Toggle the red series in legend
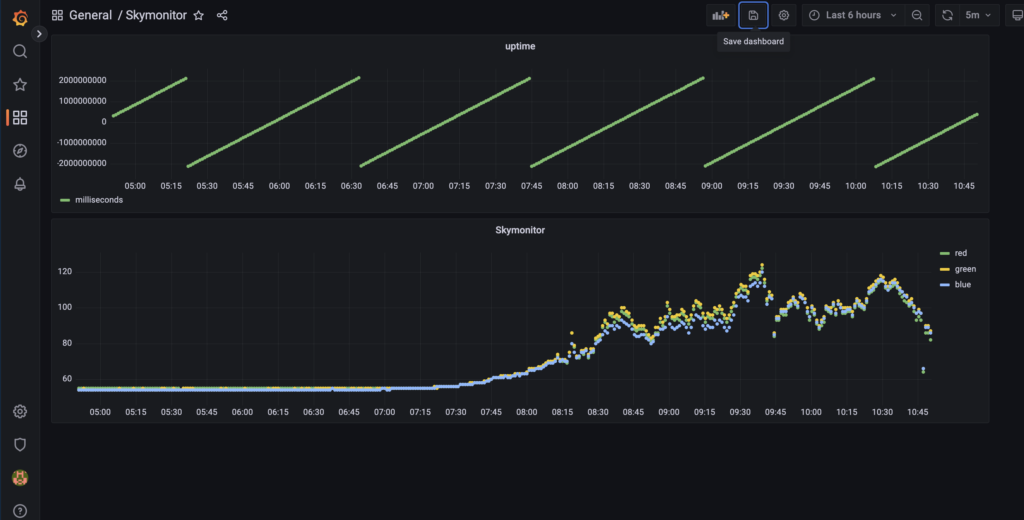1024x520 pixels. coord(960,253)
